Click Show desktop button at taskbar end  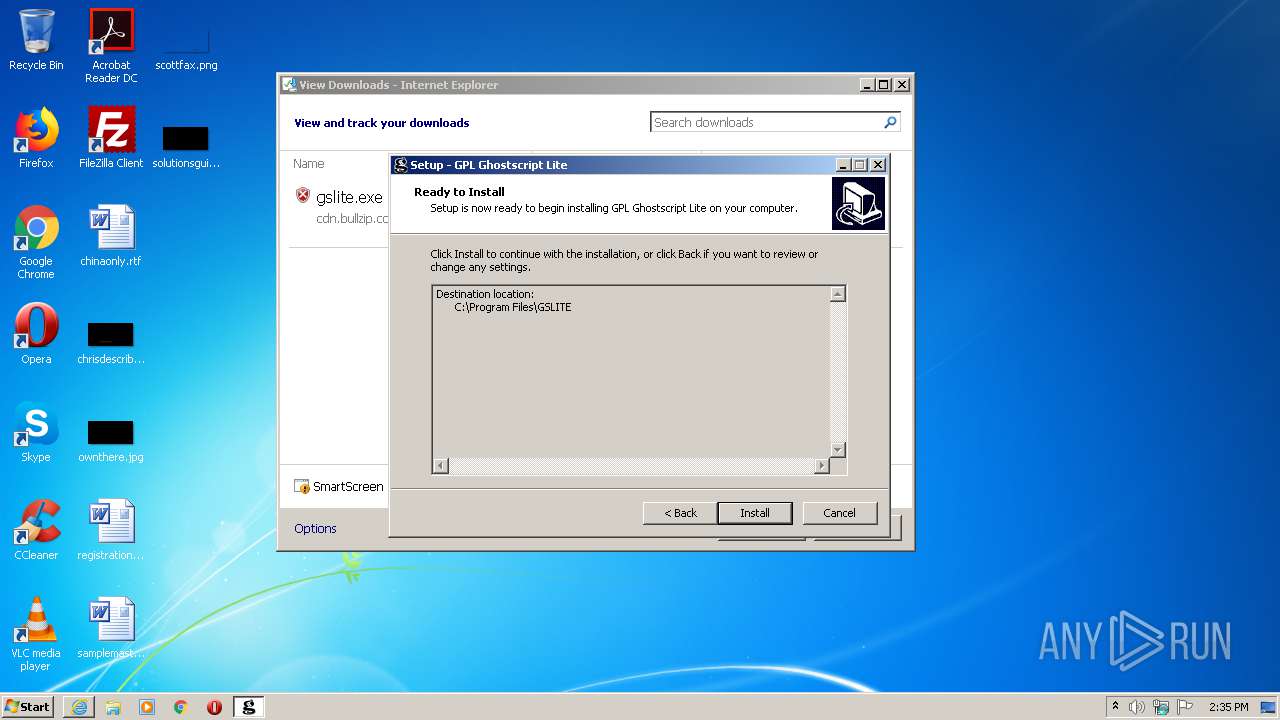click(x=1270, y=707)
